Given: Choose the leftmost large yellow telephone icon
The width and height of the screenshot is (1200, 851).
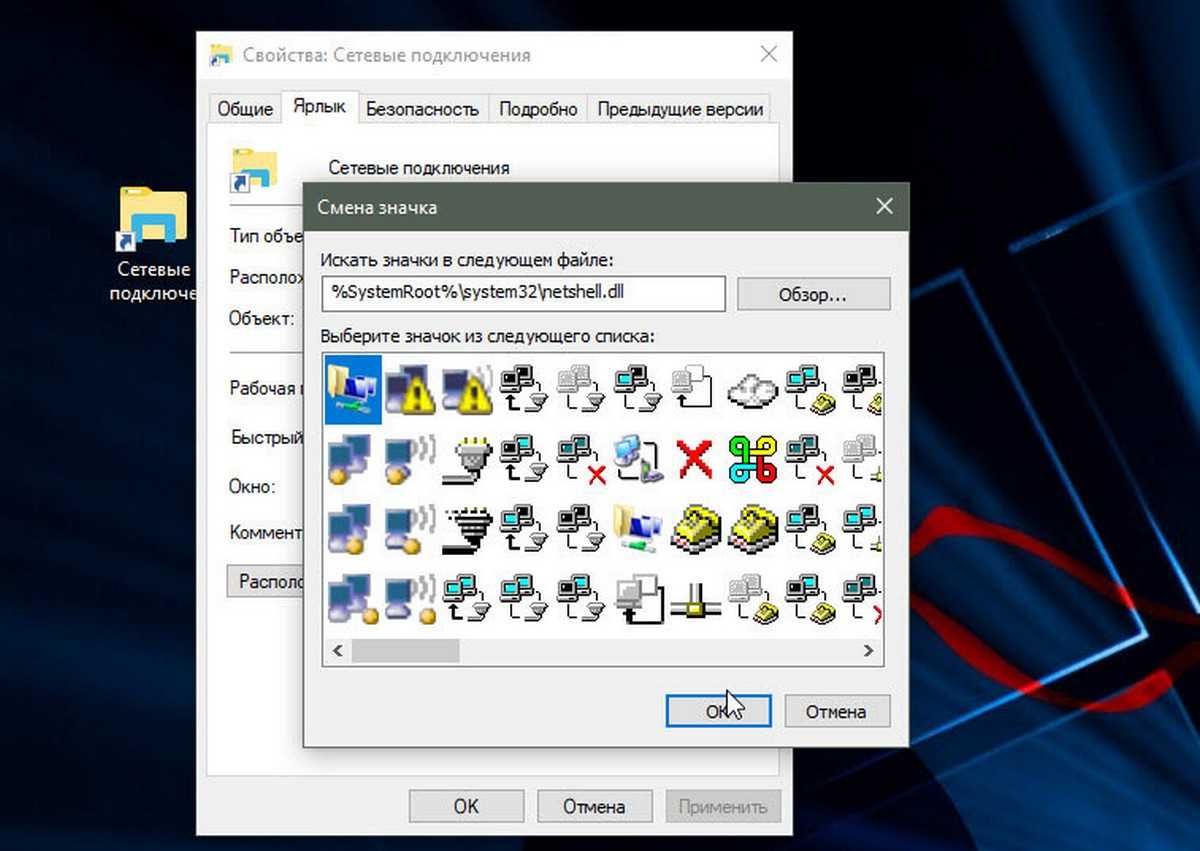Looking at the screenshot, I should pyautogui.click(x=695, y=529).
